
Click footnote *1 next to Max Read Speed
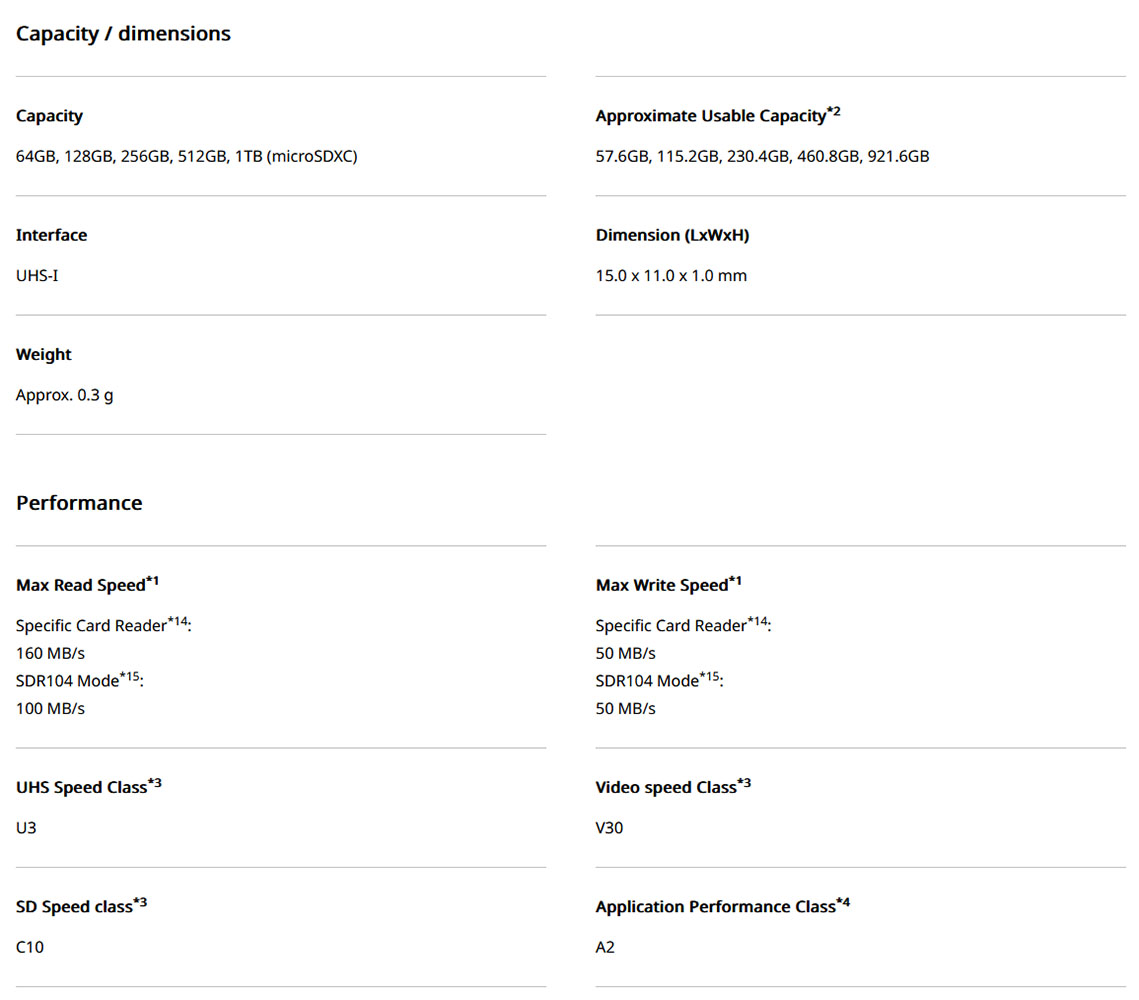click(x=152, y=581)
